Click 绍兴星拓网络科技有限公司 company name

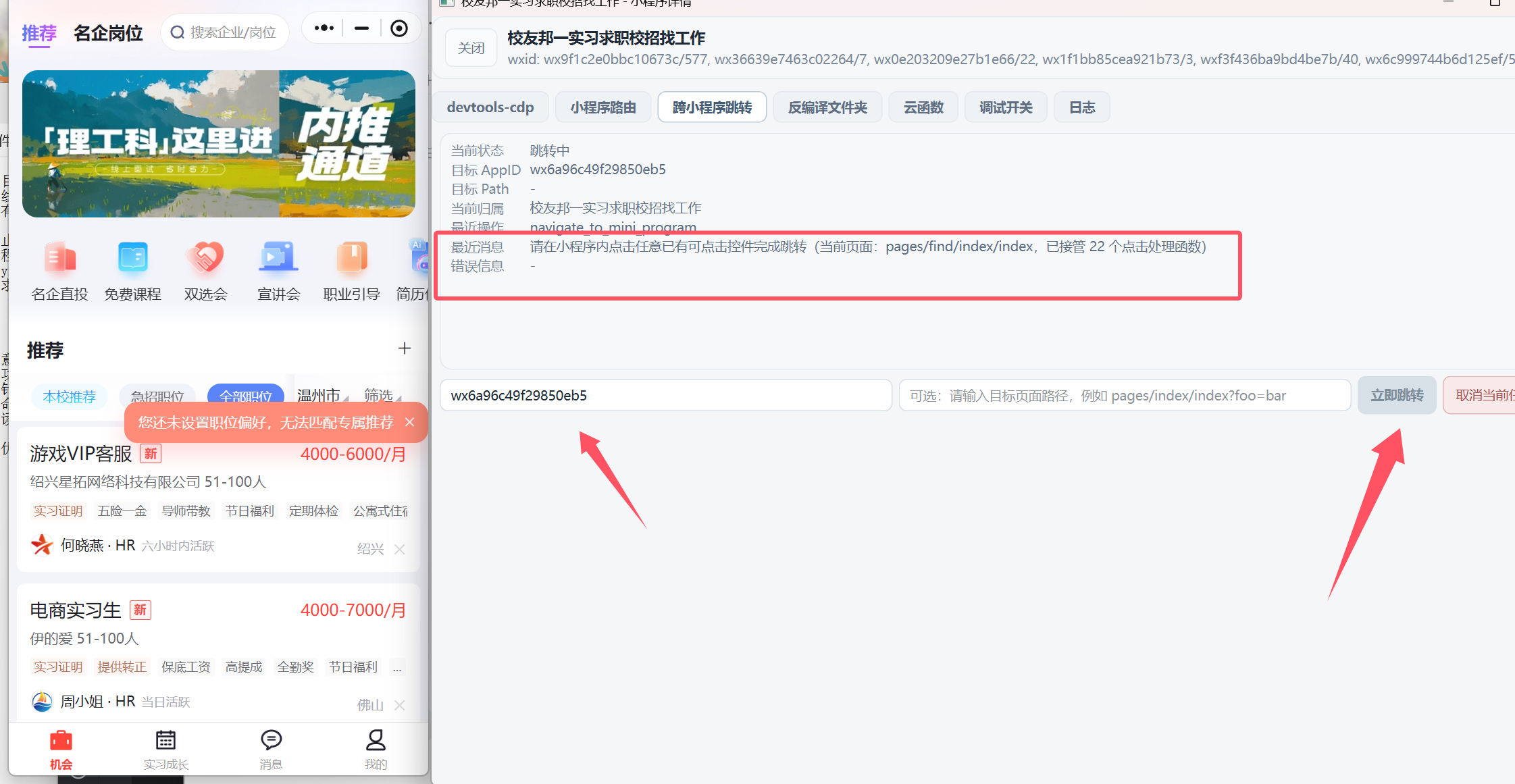[x=115, y=481]
